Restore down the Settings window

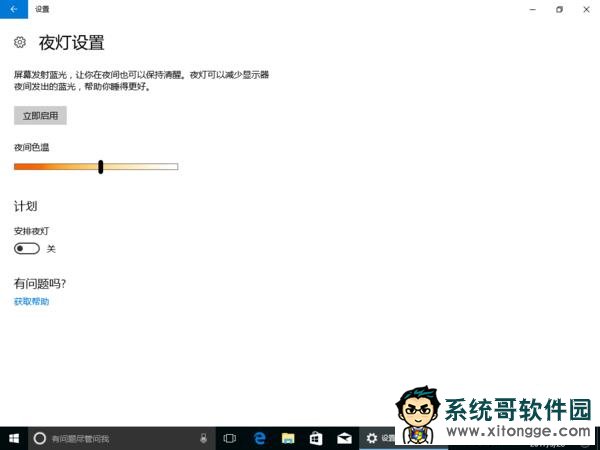tap(559, 9)
